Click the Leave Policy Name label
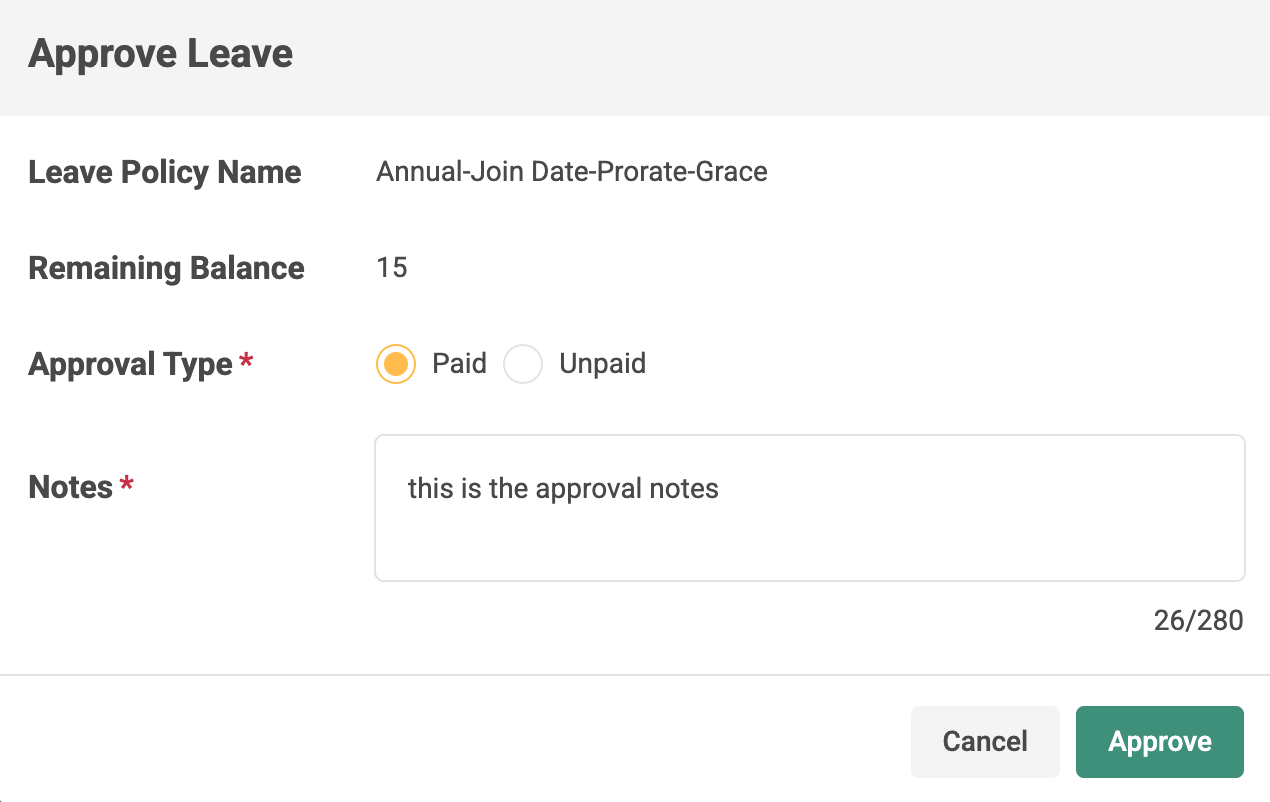Screen dimensions: 1270x802 165,172
